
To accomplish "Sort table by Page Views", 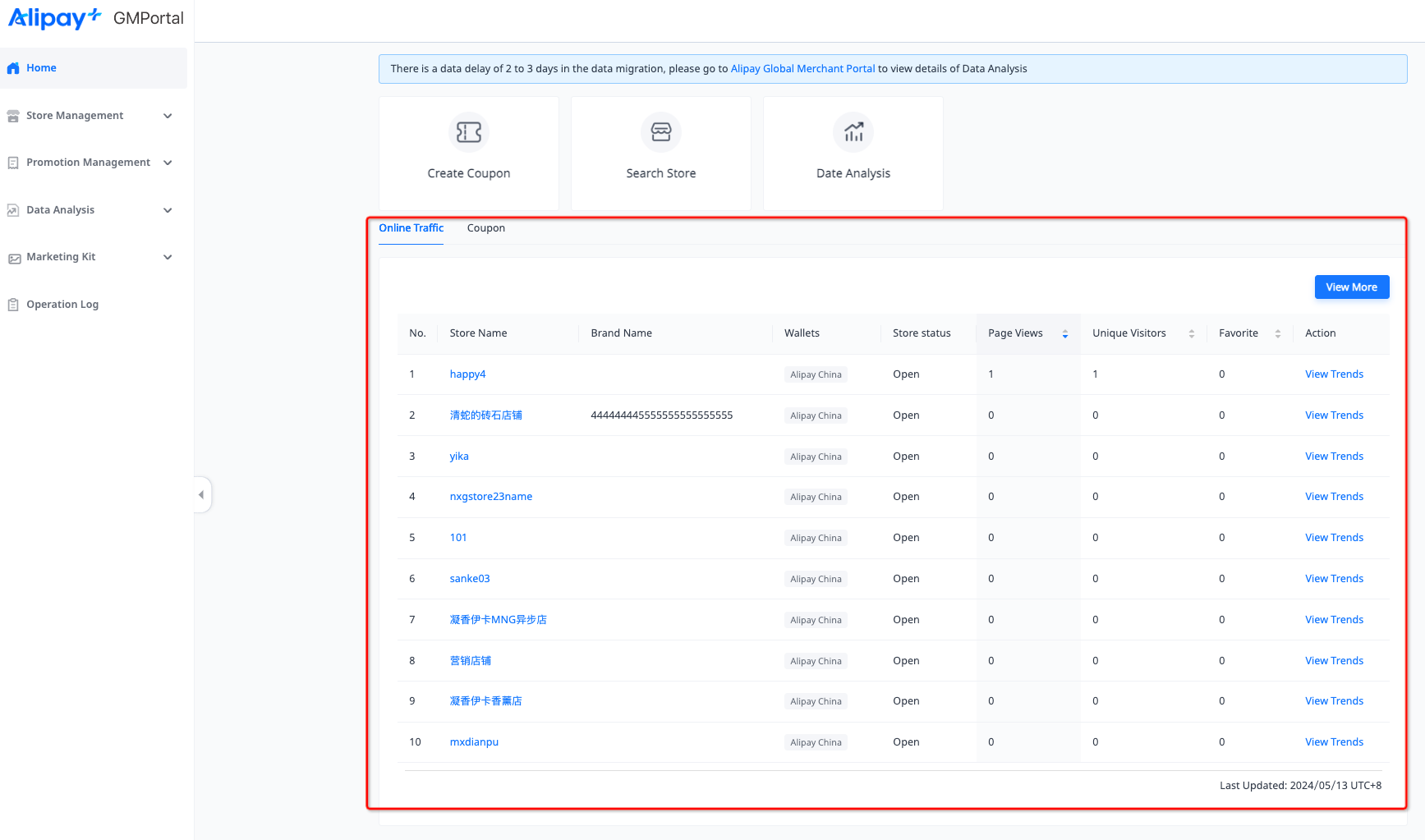I will point(1064,333).
